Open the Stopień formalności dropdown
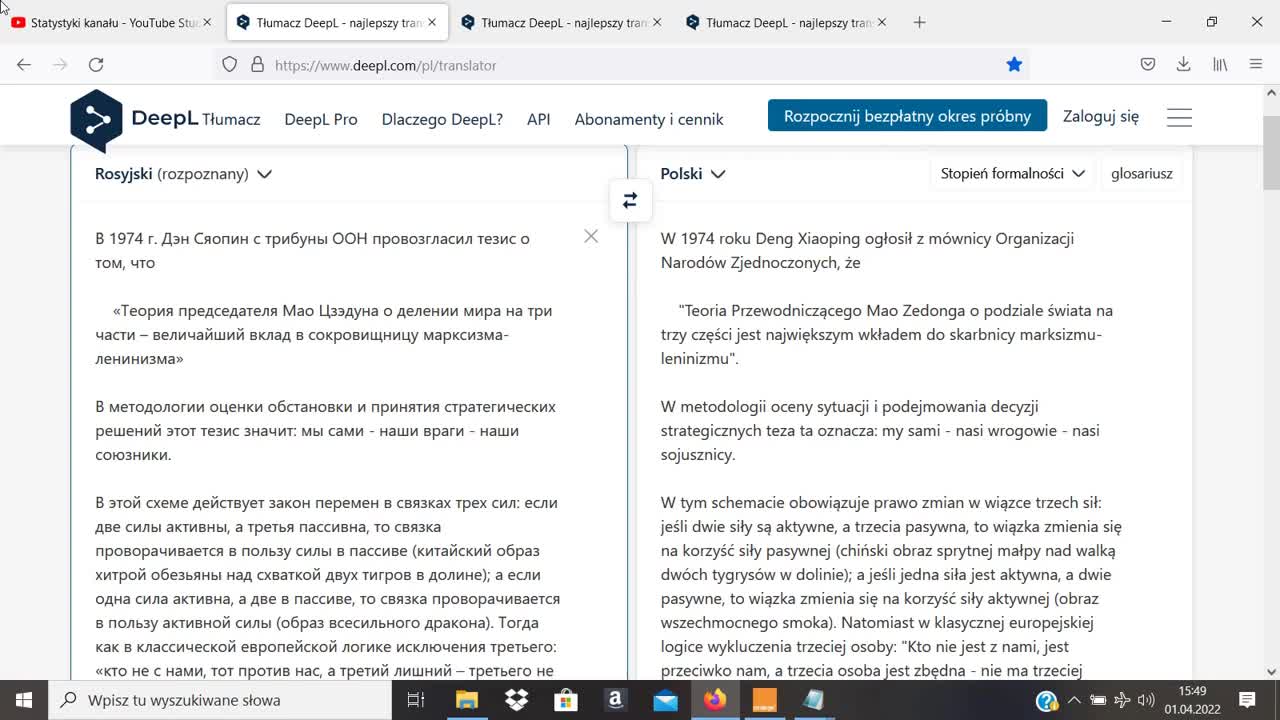The width and height of the screenshot is (1280, 720). [x=1012, y=173]
